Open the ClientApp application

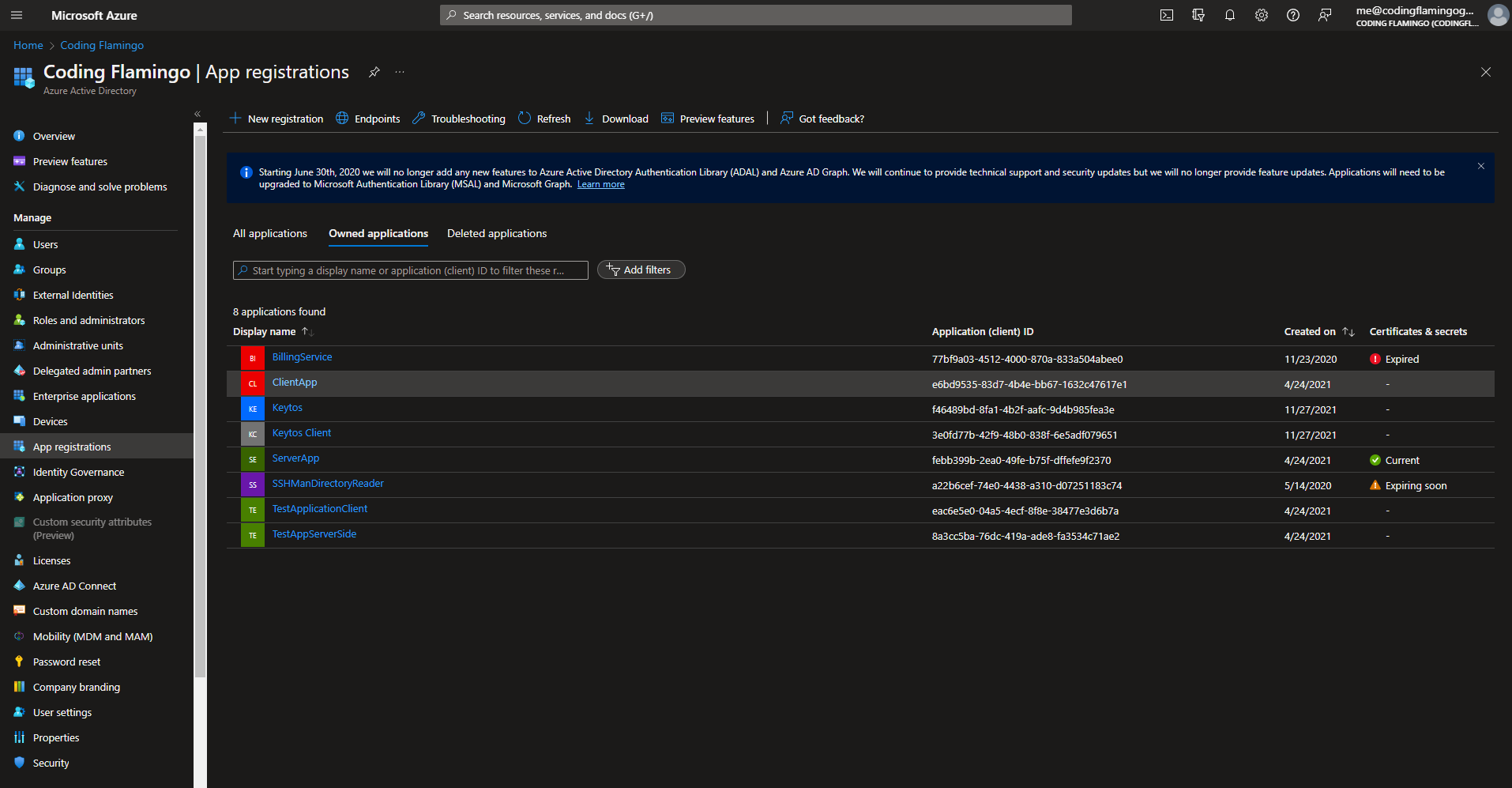(x=295, y=383)
